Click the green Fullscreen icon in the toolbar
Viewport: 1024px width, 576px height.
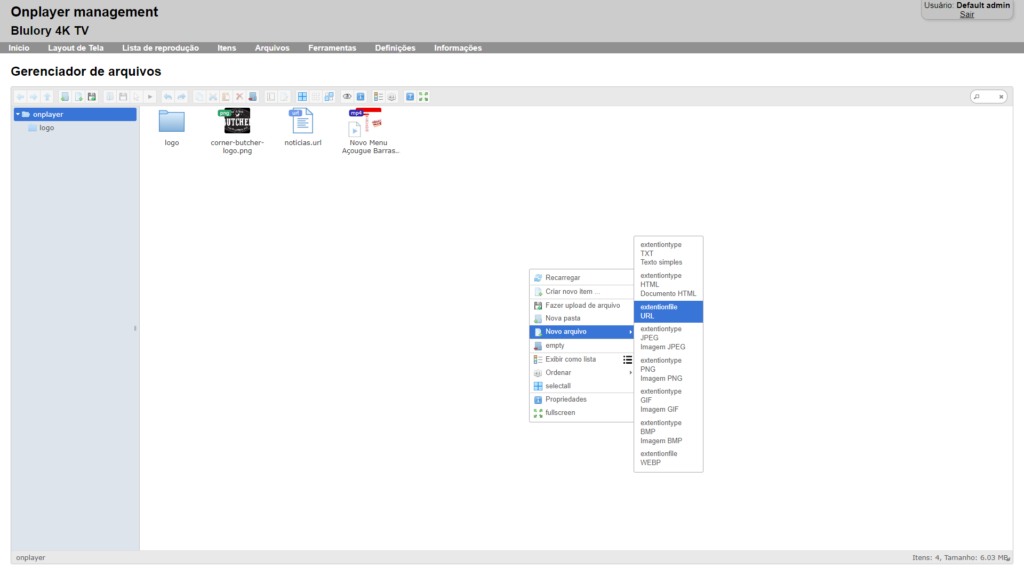click(x=424, y=97)
